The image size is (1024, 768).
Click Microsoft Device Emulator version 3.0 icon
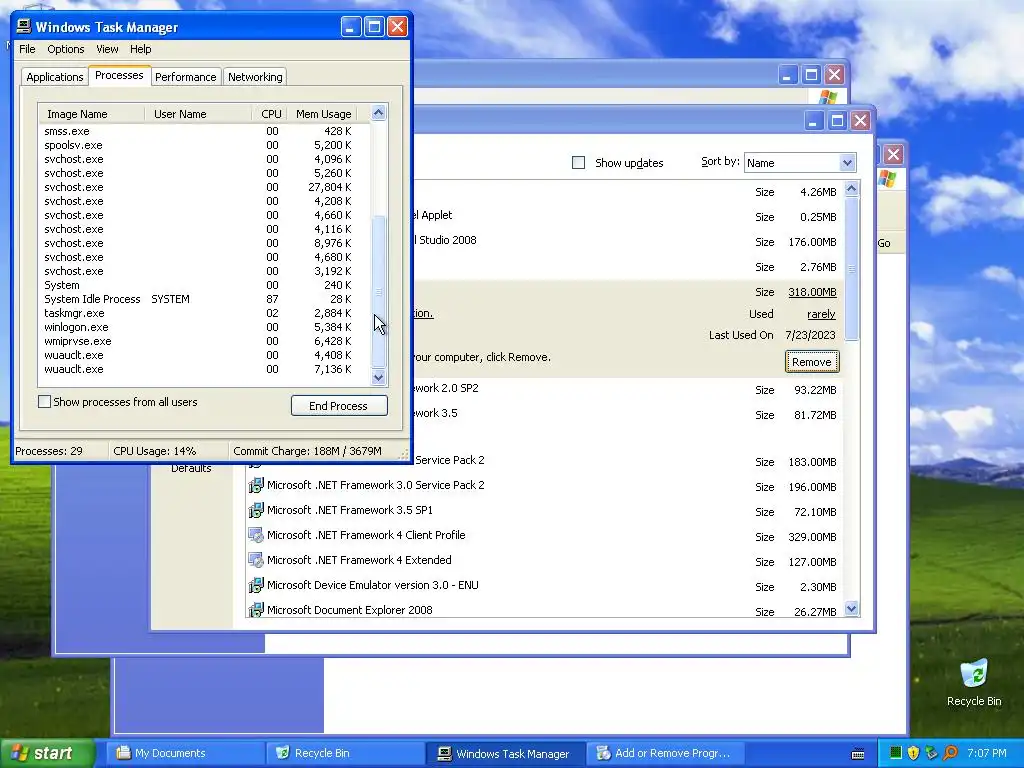pos(256,585)
